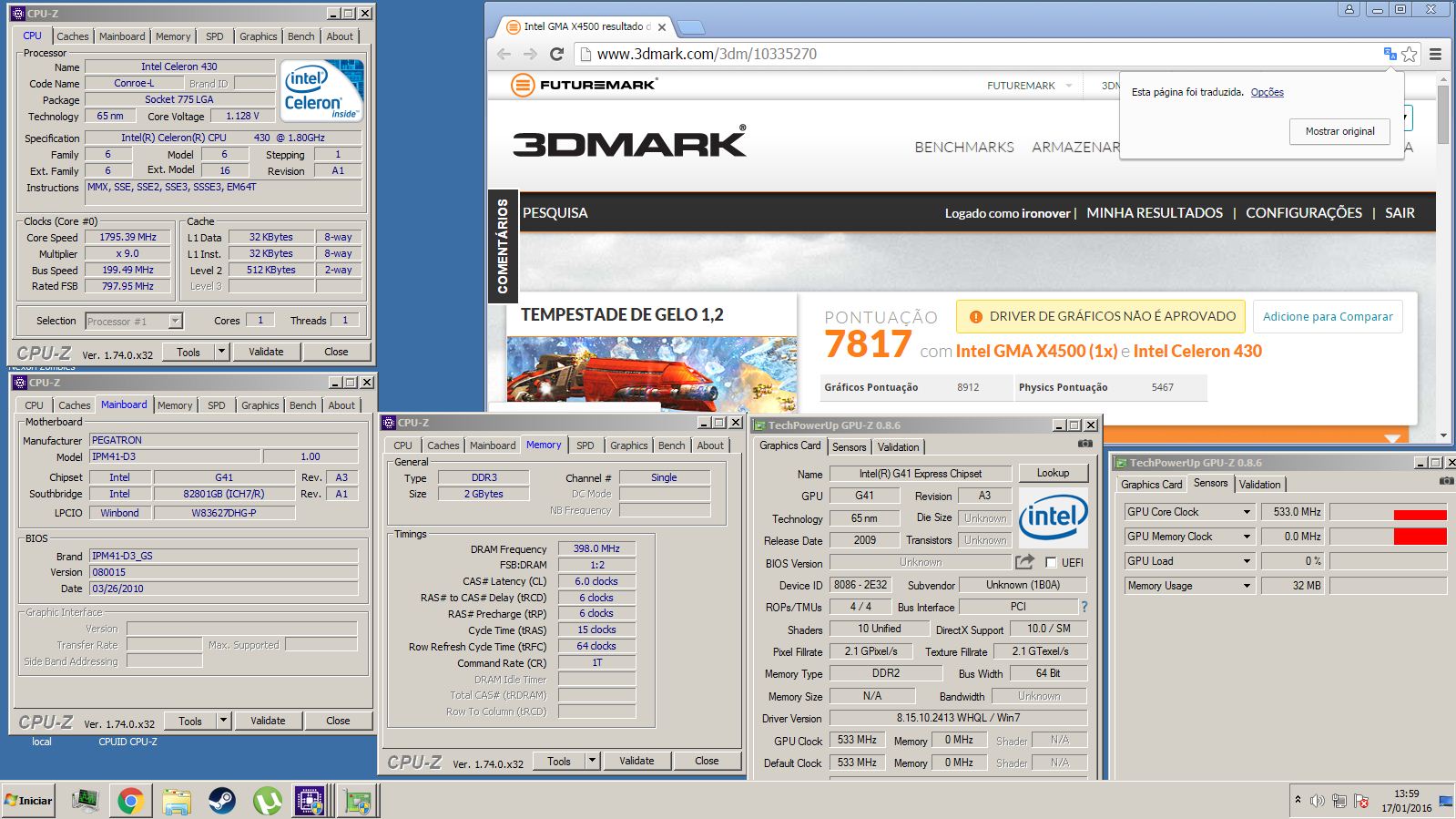
Task: Open the BENCHMARKS menu on 3DMark
Action: pyautogui.click(x=964, y=147)
